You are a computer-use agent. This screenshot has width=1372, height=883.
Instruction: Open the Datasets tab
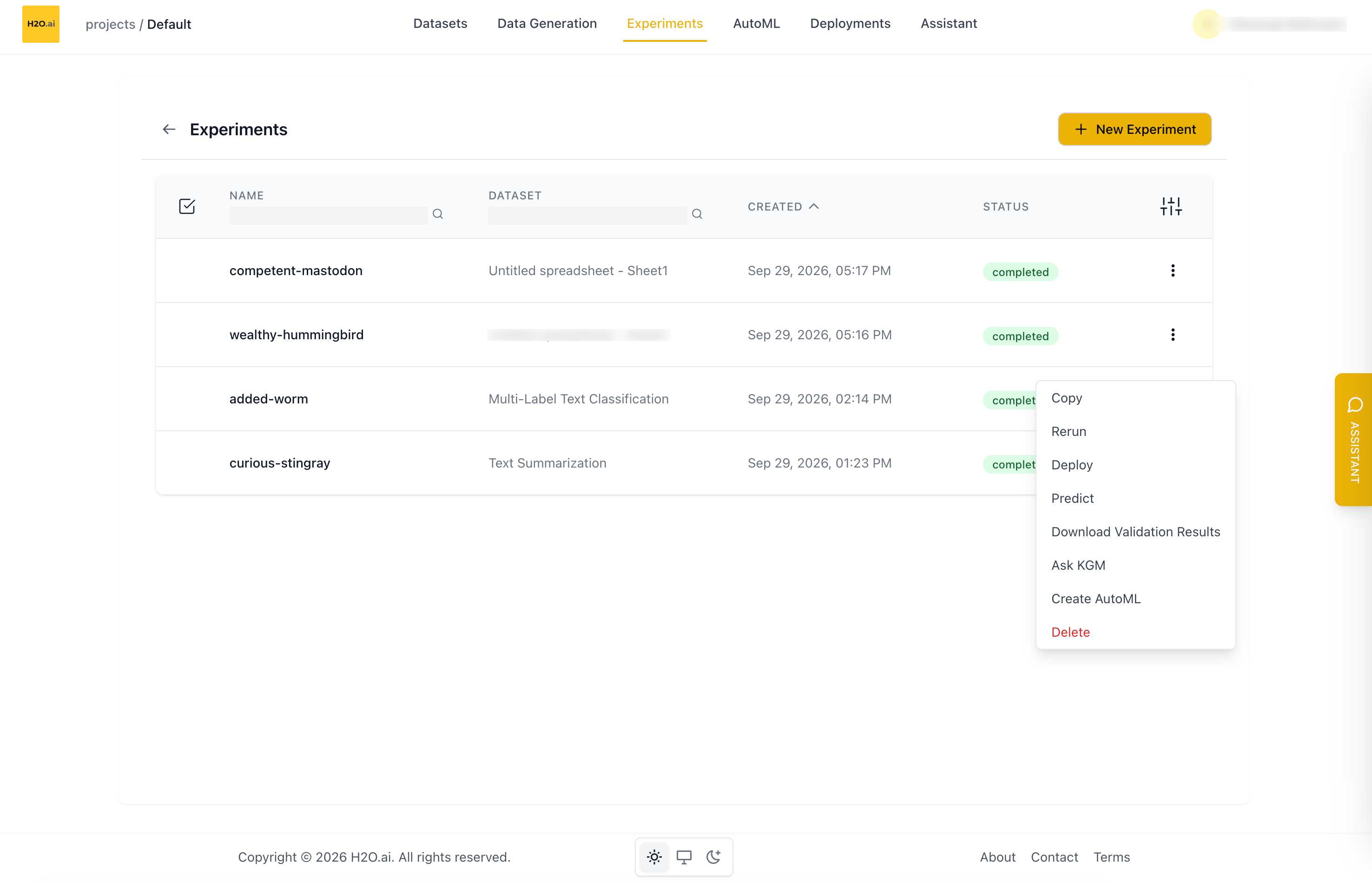pyautogui.click(x=440, y=24)
